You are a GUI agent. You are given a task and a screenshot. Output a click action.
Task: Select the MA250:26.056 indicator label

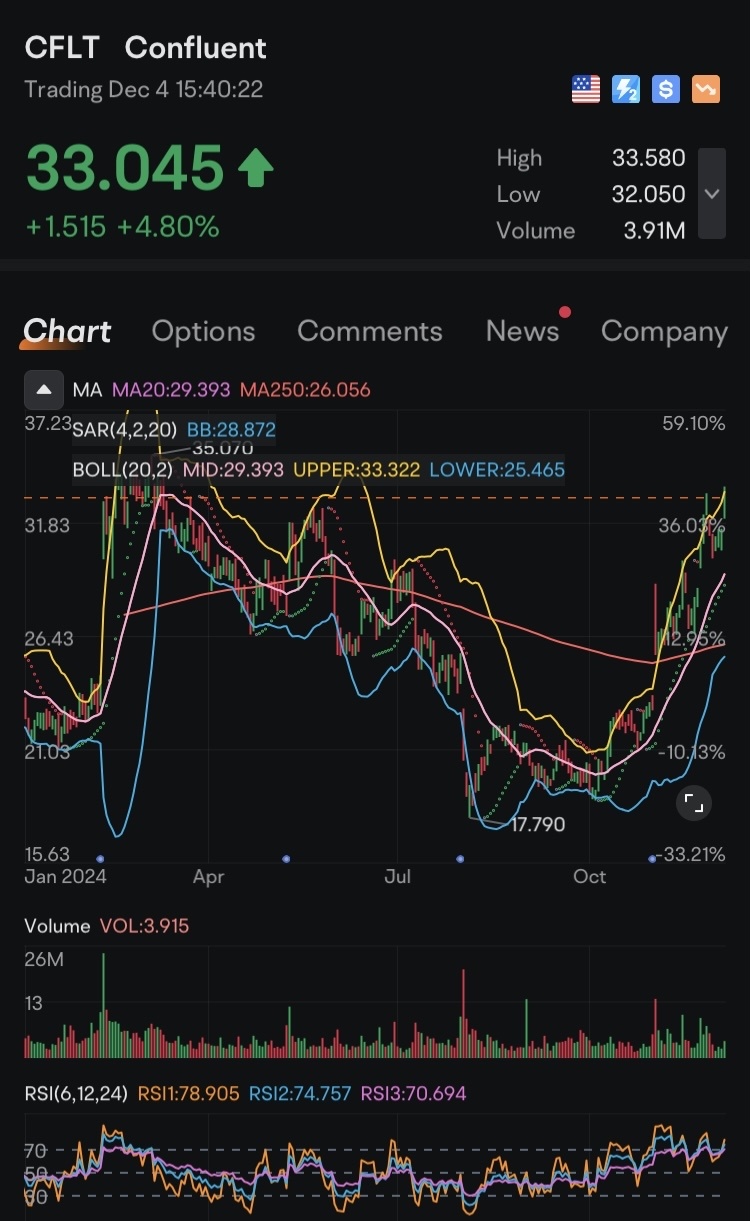[305, 390]
